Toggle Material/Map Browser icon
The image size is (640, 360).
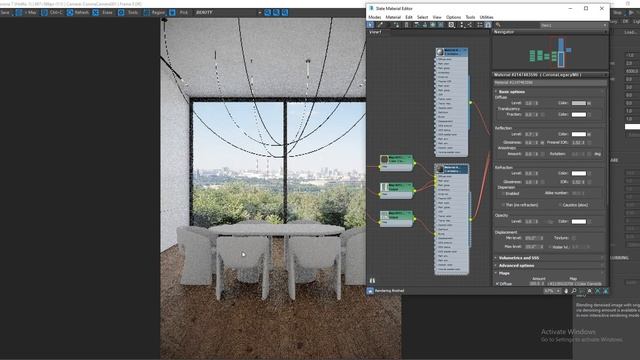click(480, 24)
